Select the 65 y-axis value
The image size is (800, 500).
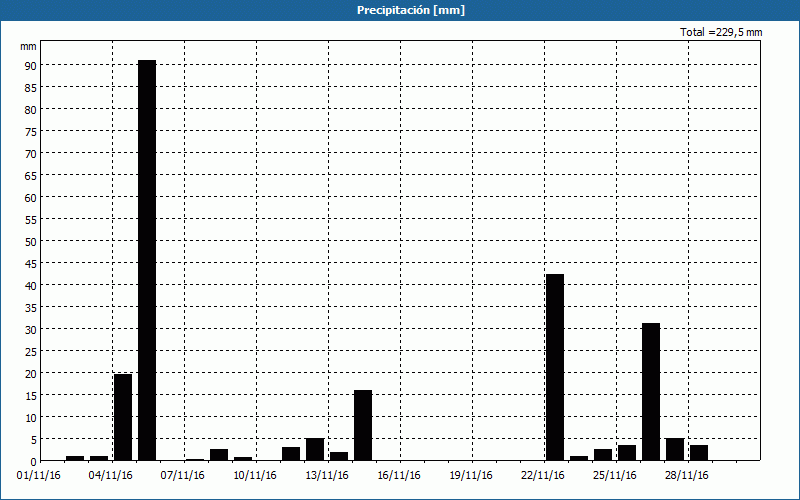[31, 176]
